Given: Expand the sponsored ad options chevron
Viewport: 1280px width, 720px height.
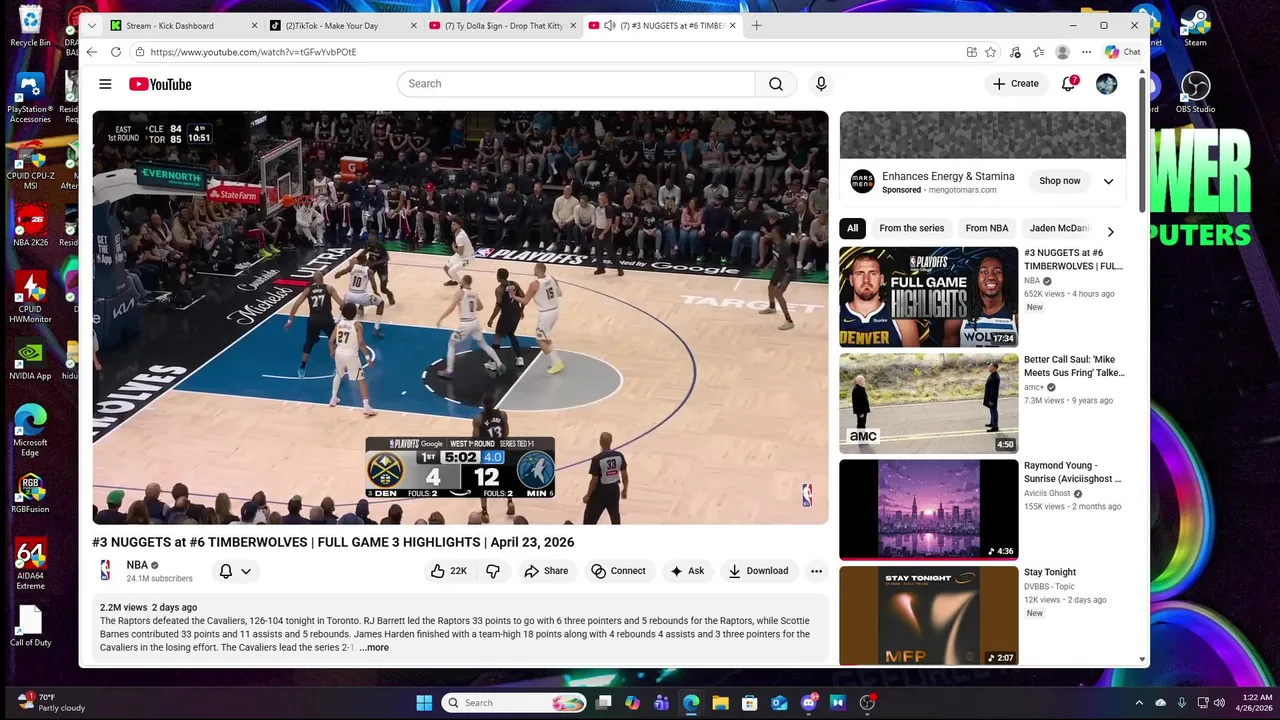Looking at the screenshot, I should coord(1108,181).
